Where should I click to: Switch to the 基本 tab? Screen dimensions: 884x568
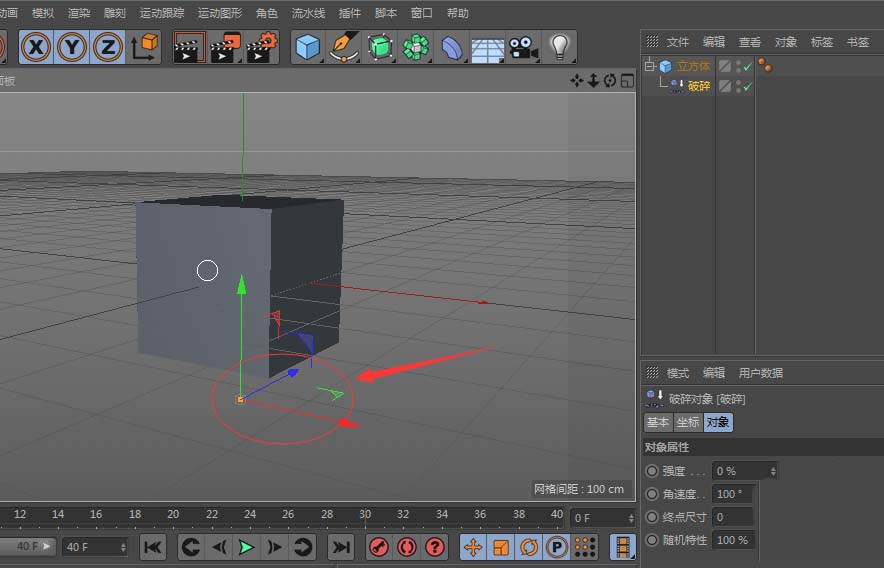pos(658,422)
